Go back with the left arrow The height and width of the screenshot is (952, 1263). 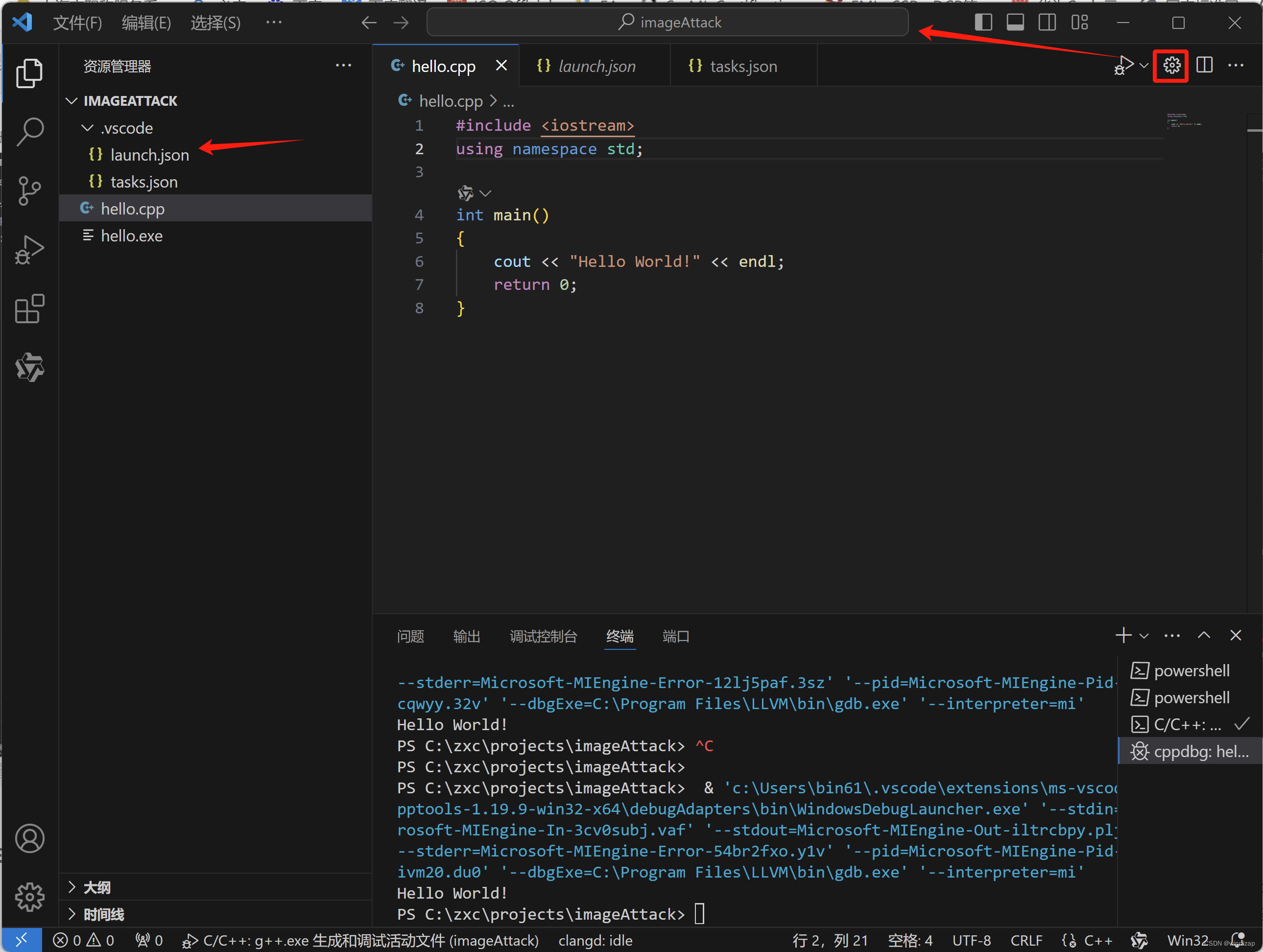[369, 22]
